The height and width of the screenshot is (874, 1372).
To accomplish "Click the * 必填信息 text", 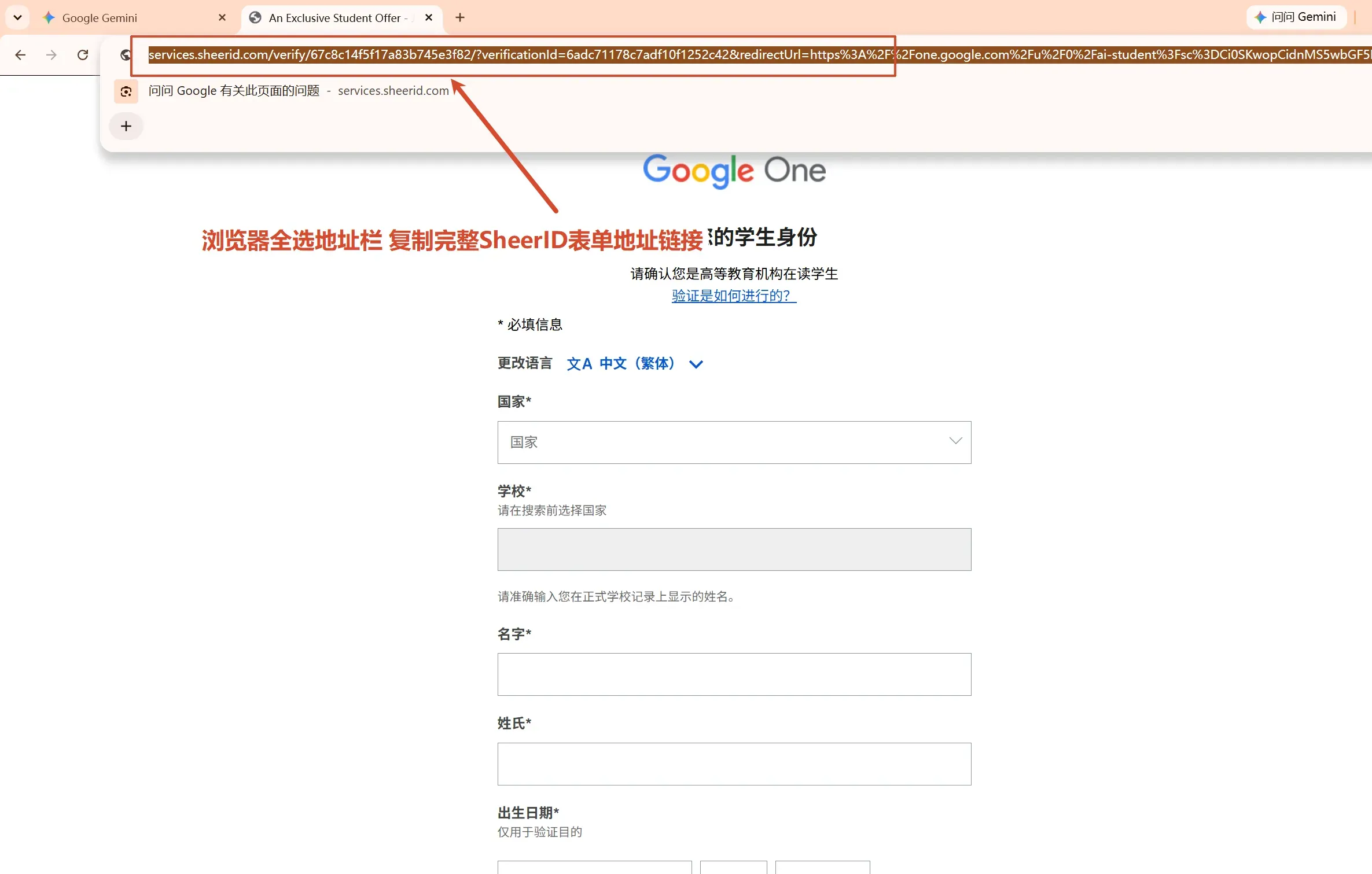I will [x=530, y=324].
